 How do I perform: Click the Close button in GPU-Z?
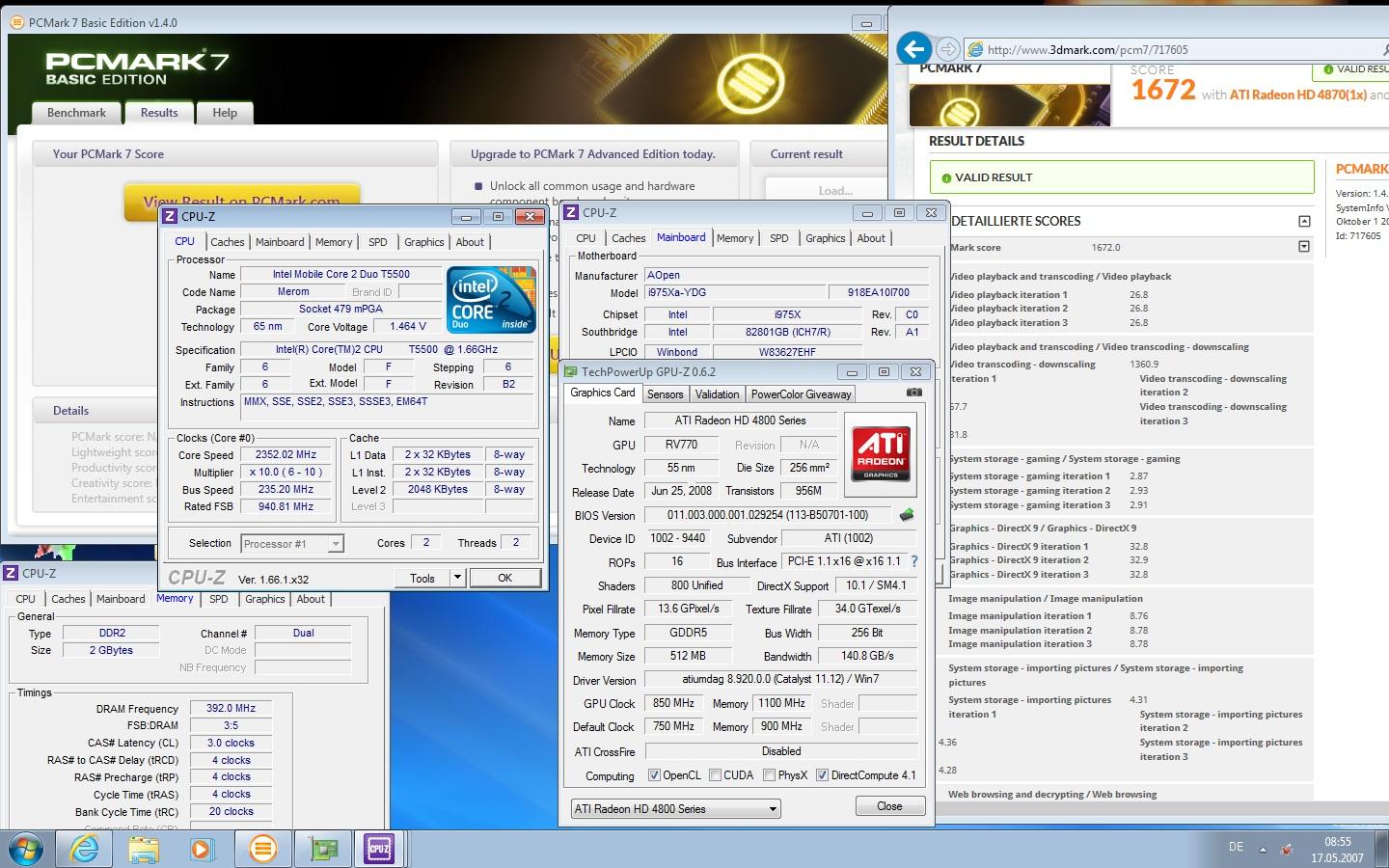point(889,806)
